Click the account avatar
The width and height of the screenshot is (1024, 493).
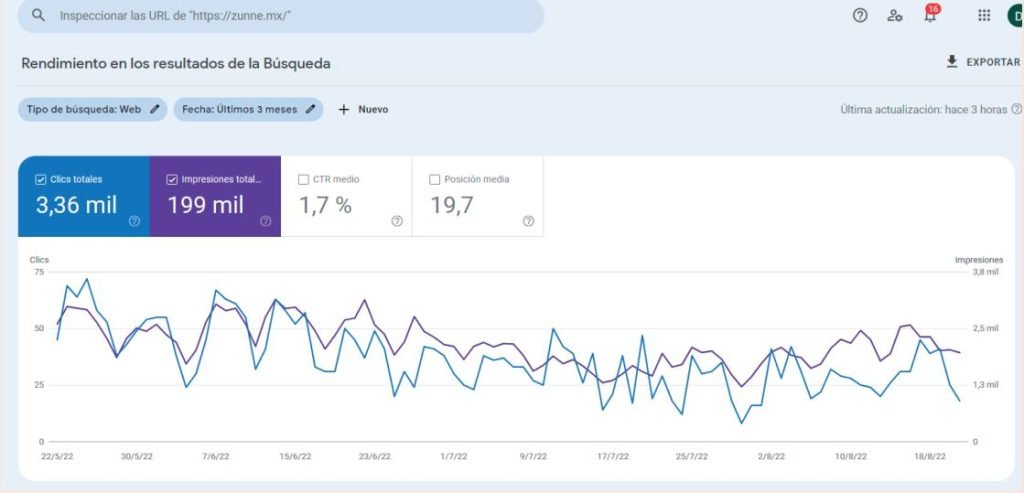point(1014,16)
